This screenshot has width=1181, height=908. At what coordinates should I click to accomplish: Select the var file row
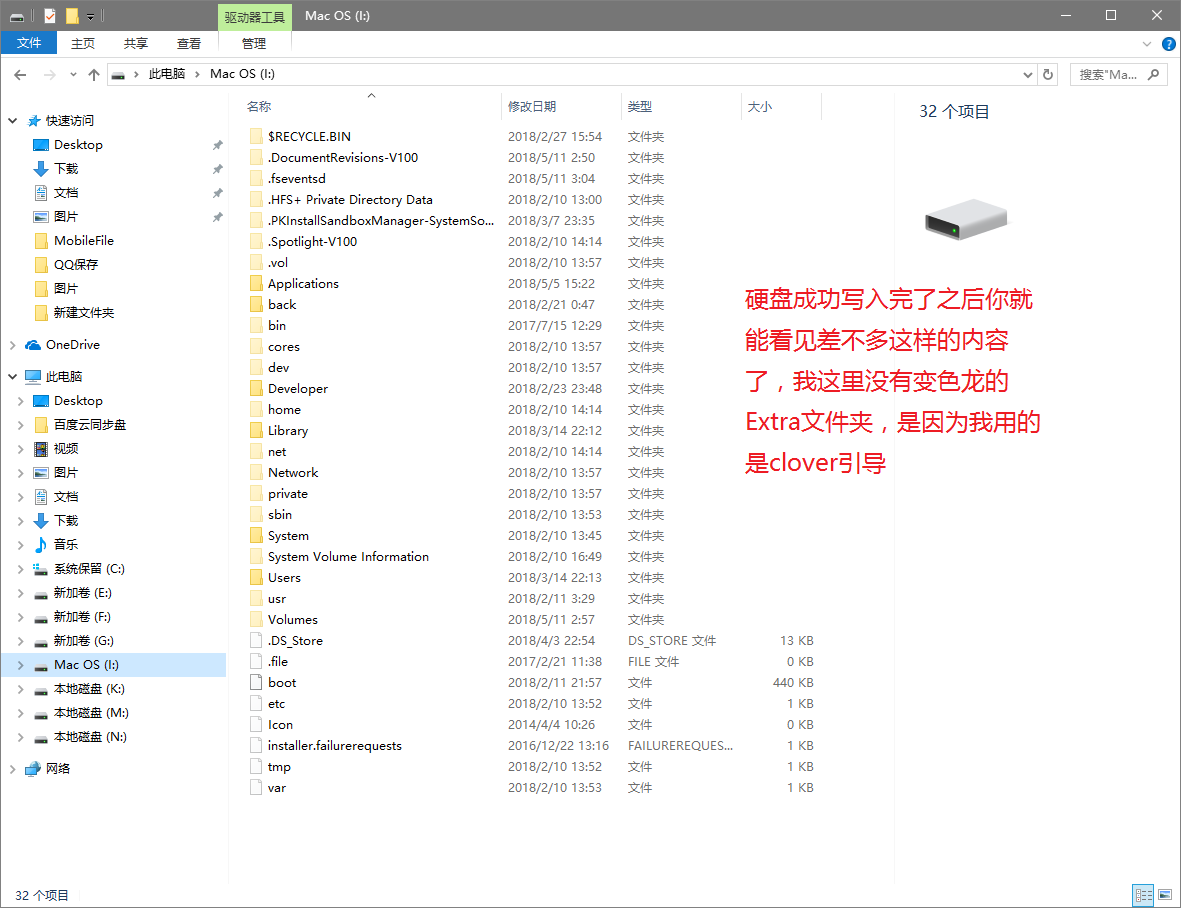(x=531, y=788)
